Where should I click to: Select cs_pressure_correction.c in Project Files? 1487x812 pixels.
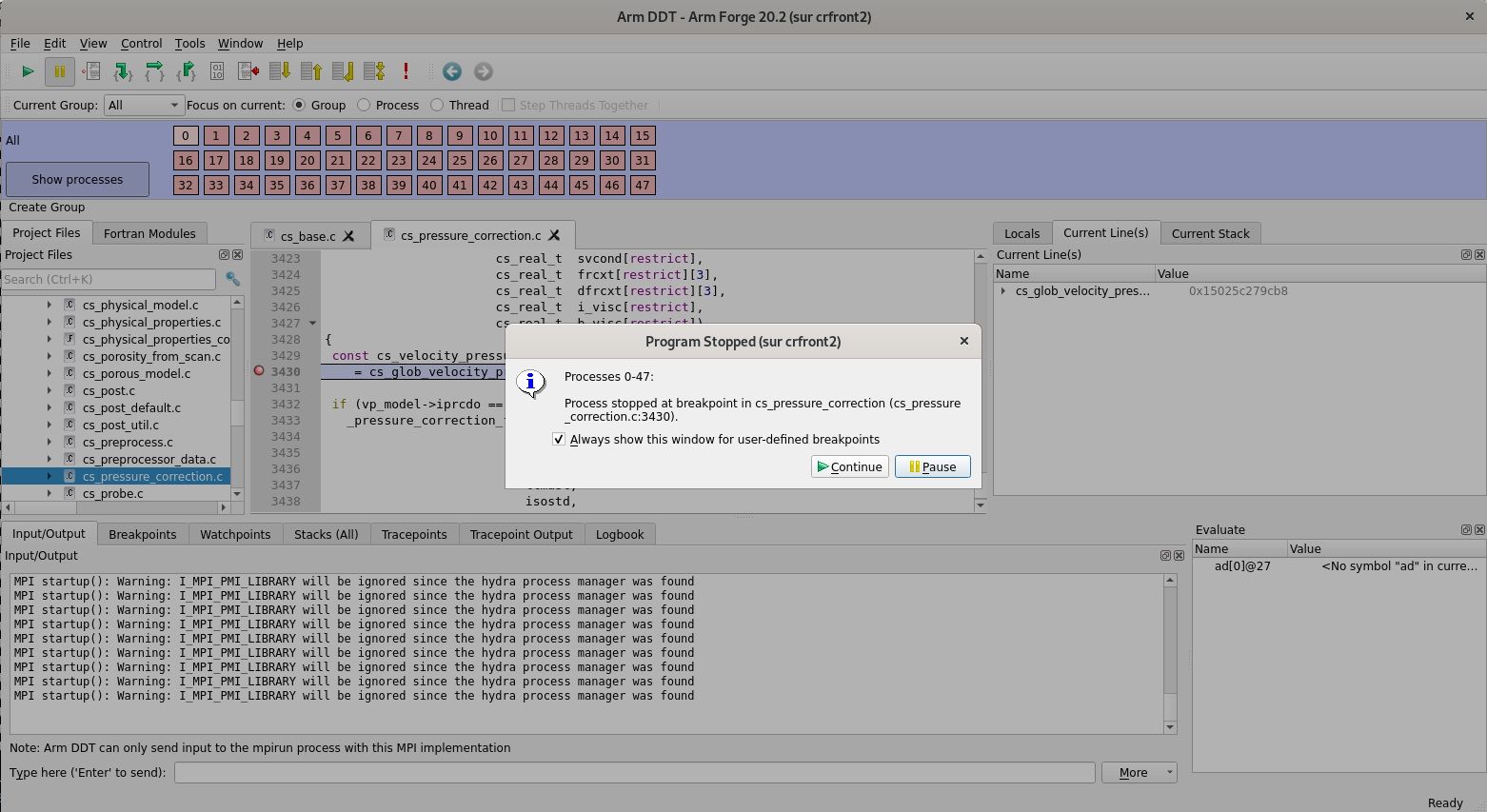pyautogui.click(x=152, y=476)
